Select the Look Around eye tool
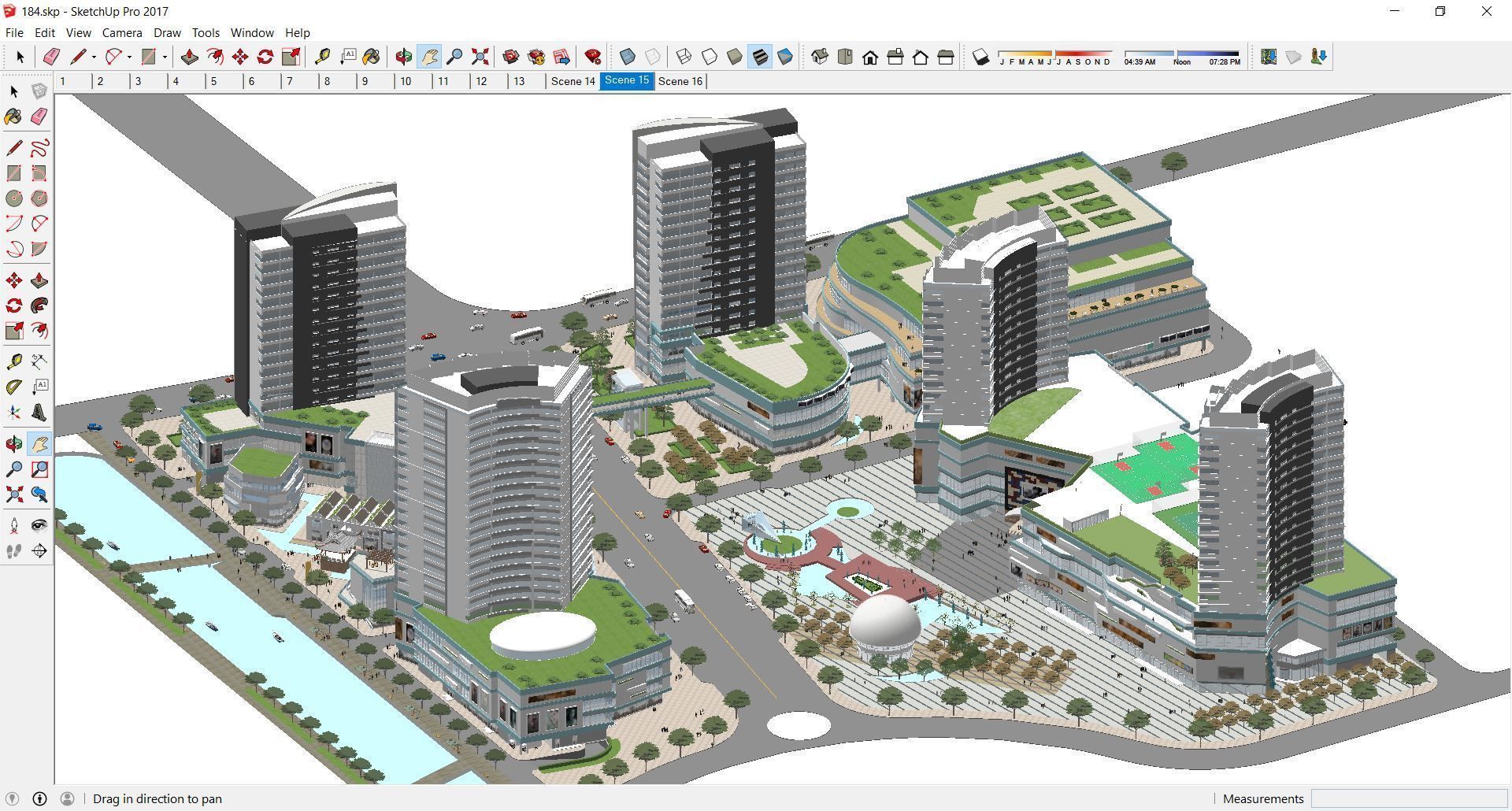 pyautogui.click(x=39, y=526)
